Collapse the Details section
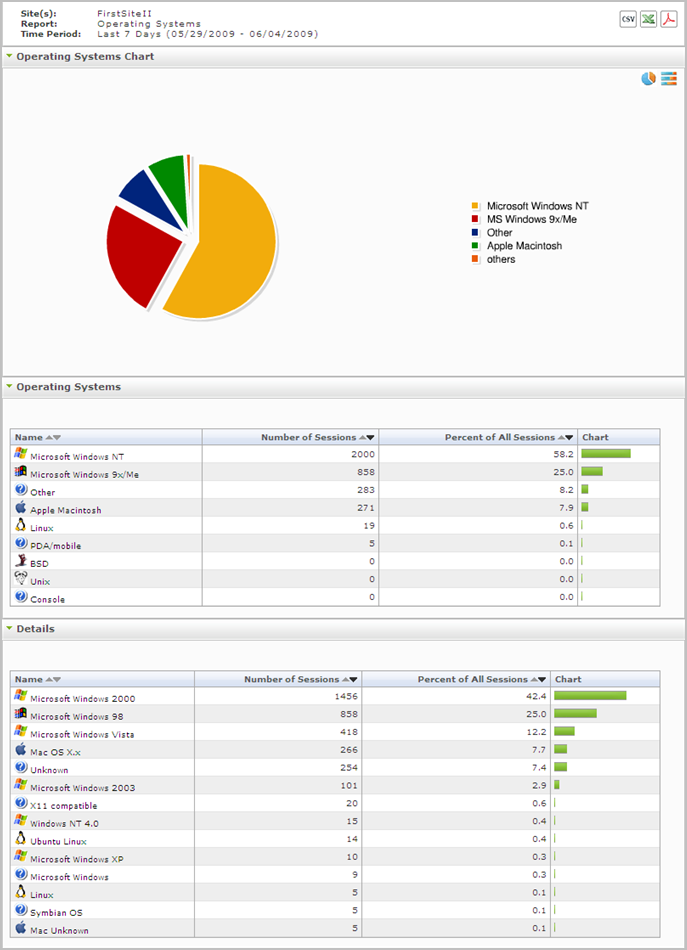This screenshot has width=687, height=950. click(x=9, y=628)
